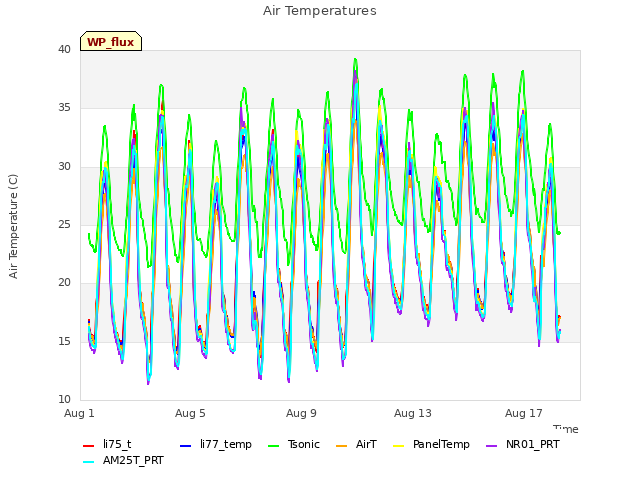This screenshot has width=640, height=480.
Task: Select the li77_temp legend label
Action: (x=226, y=445)
